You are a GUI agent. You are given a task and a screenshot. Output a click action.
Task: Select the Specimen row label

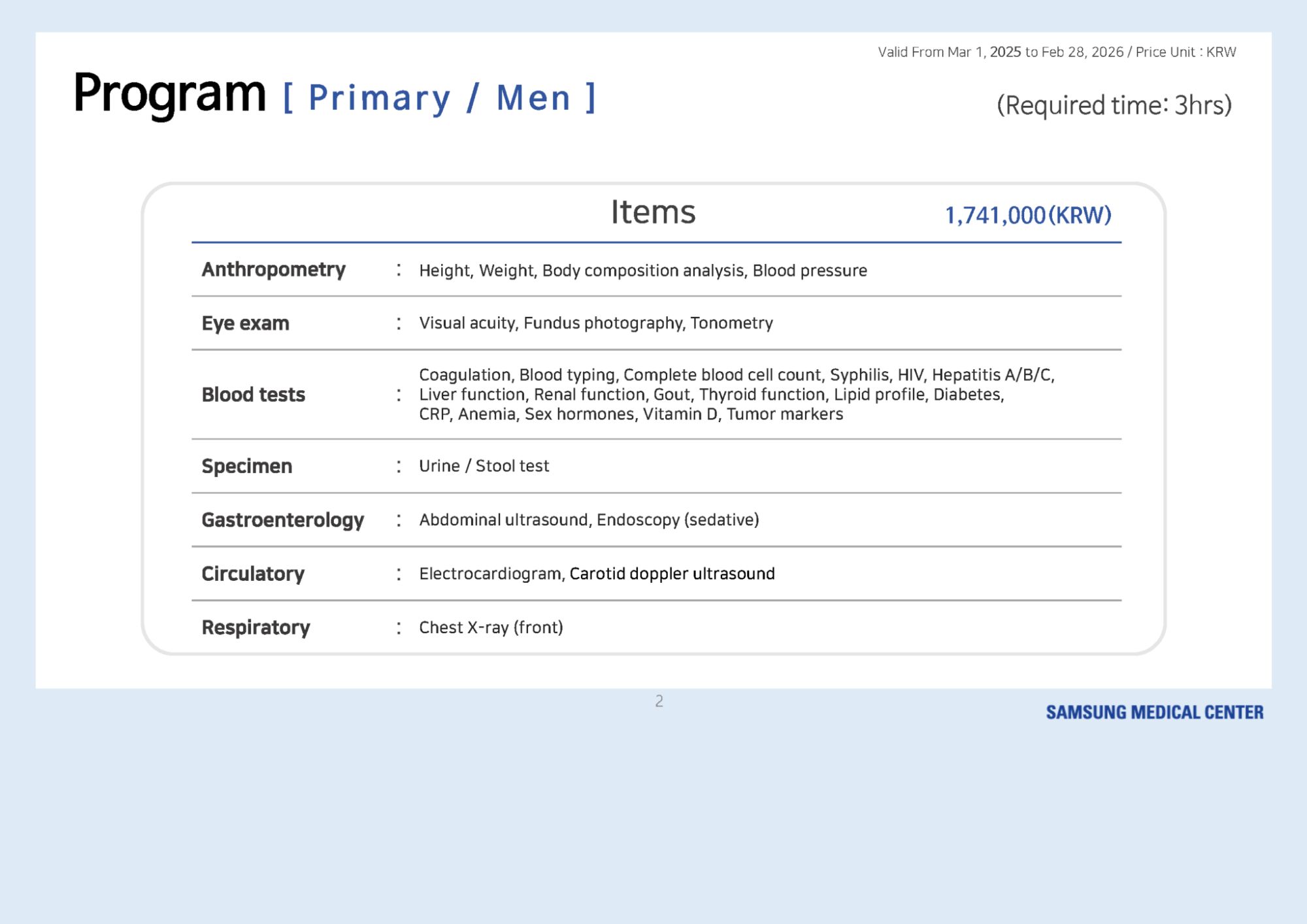coord(246,466)
